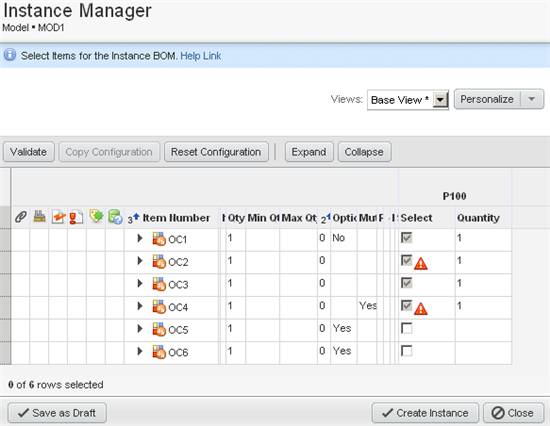The image size is (550, 426).
Task: Click the OC5 item icon
Action: pyautogui.click(x=159, y=330)
